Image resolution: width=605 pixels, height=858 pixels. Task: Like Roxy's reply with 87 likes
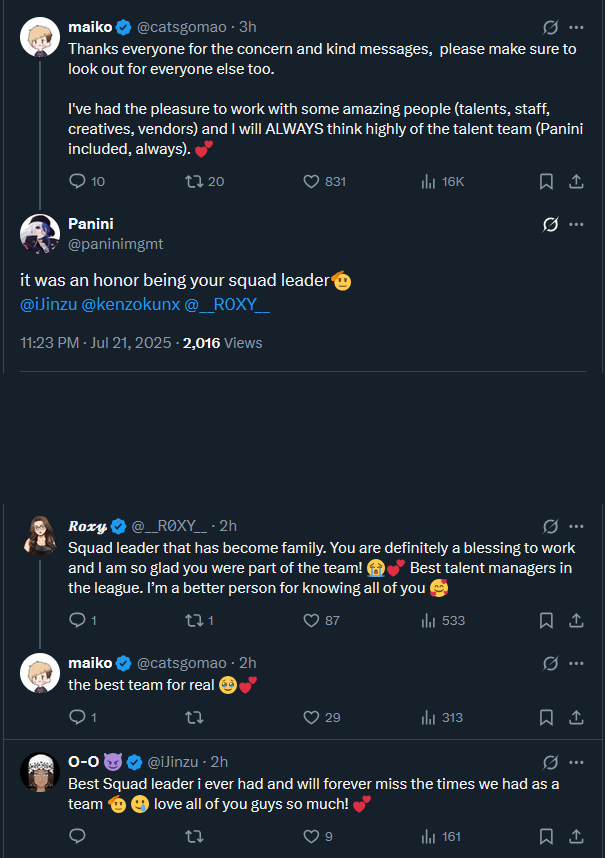(x=310, y=620)
